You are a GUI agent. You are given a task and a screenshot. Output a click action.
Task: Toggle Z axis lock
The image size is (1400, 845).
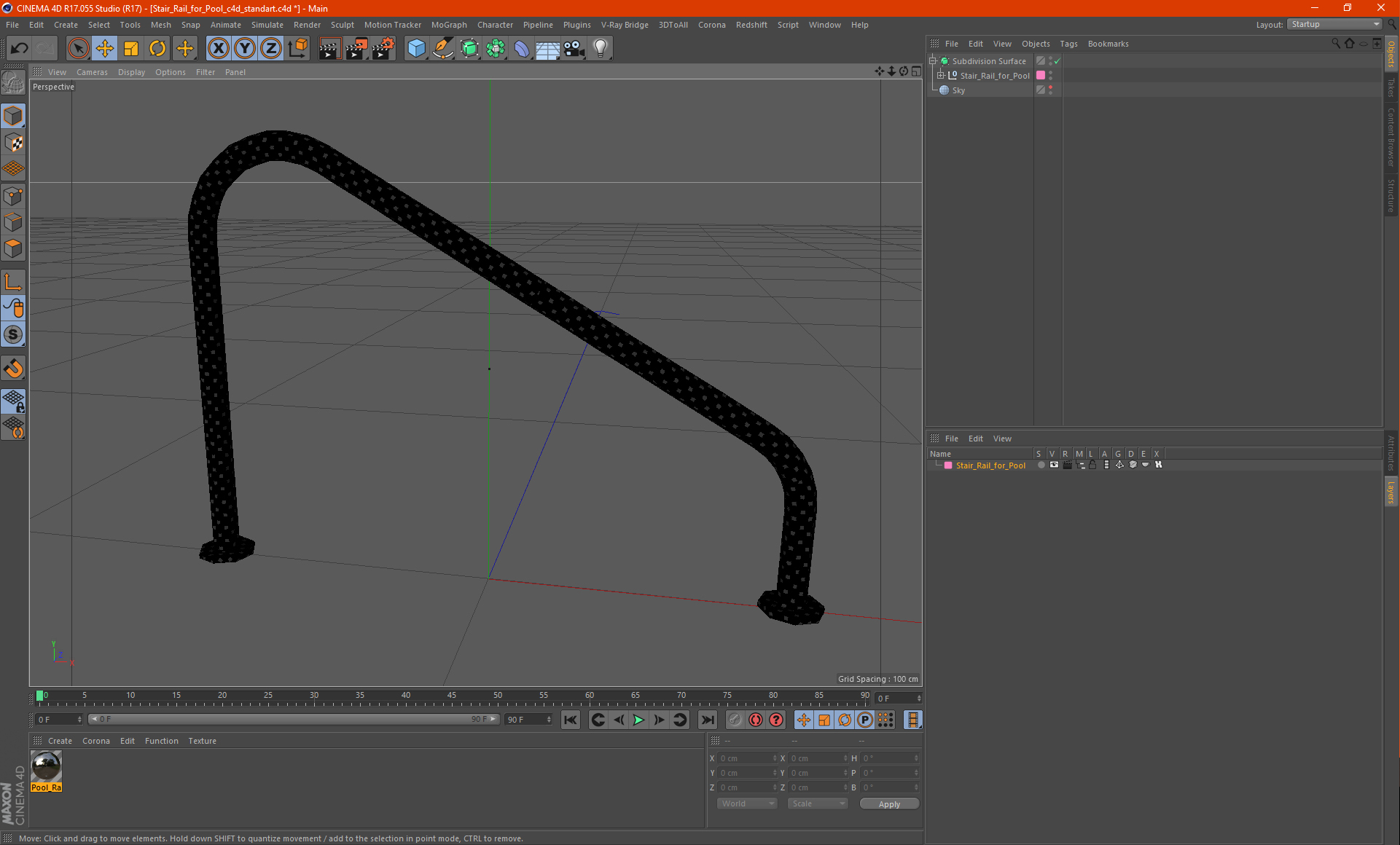click(271, 48)
